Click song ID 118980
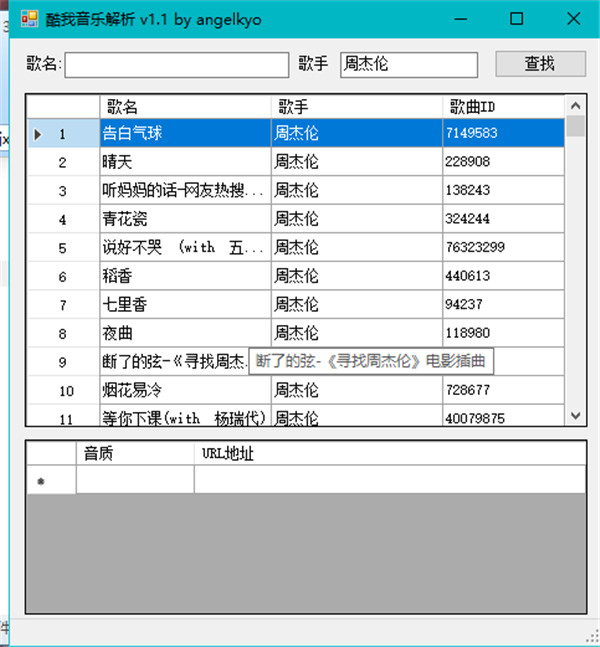Image resolution: width=600 pixels, height=647 pixels. click(503, 333)
